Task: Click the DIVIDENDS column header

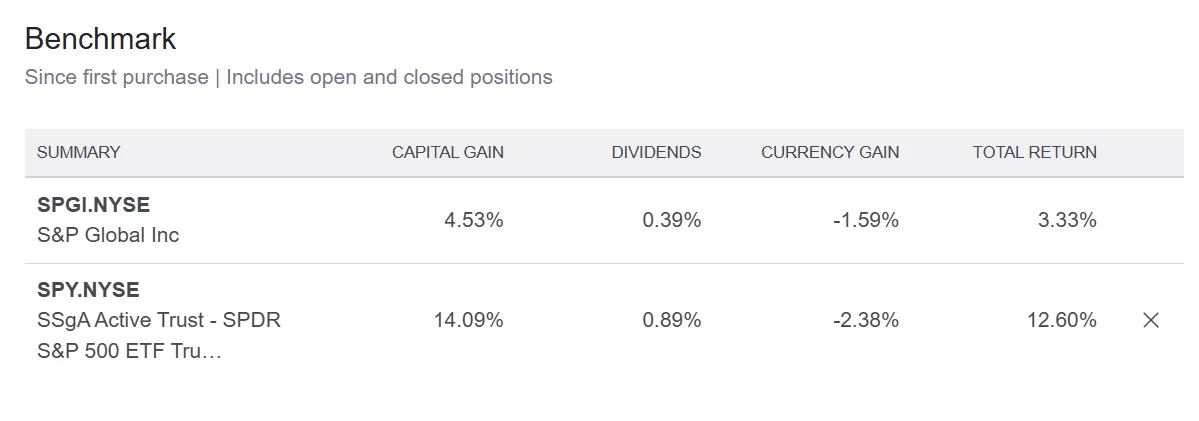Action: 656,152
